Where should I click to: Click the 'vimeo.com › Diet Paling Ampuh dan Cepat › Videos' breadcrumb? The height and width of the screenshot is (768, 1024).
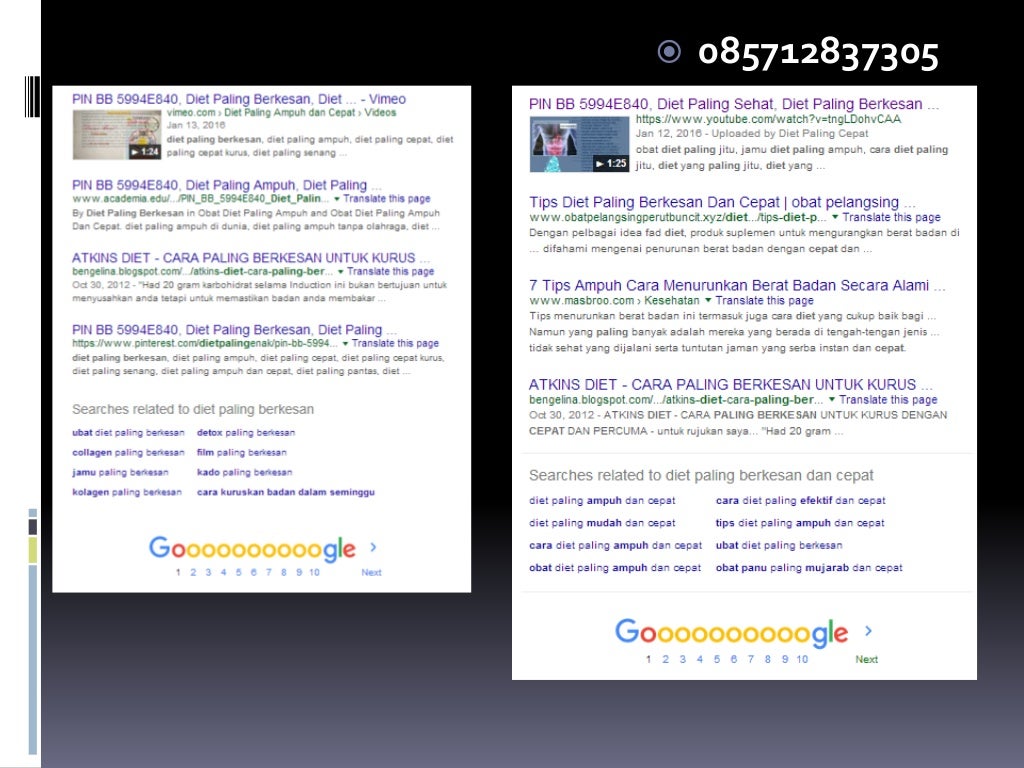point(281,113)
